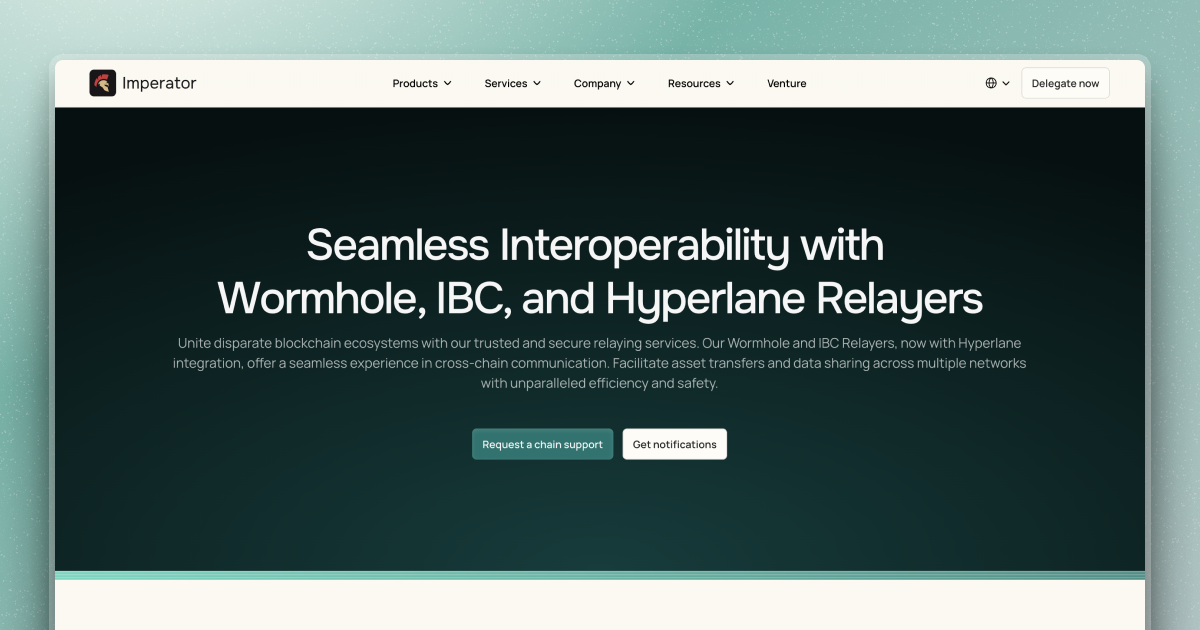Select Company in the top navigation
Screen dimensions: 1200x630
click(x=597, y=83)
